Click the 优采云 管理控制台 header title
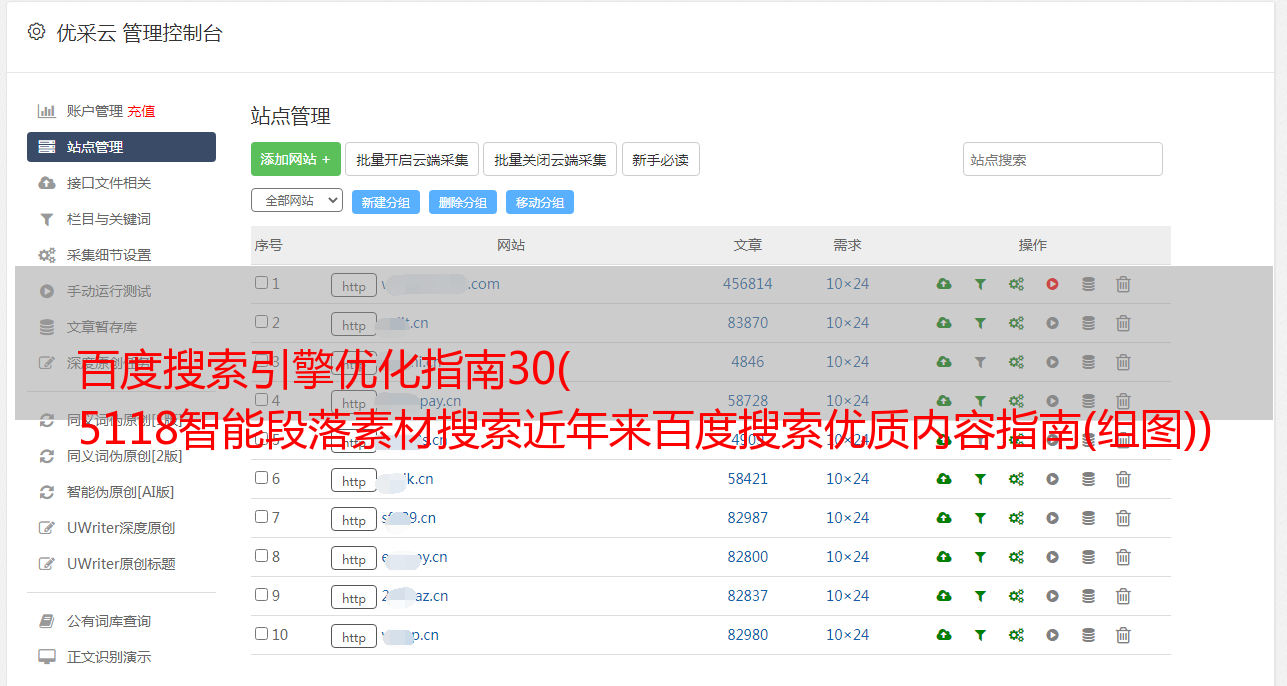Screen dimensions: 1287x686 click(139, 33)
